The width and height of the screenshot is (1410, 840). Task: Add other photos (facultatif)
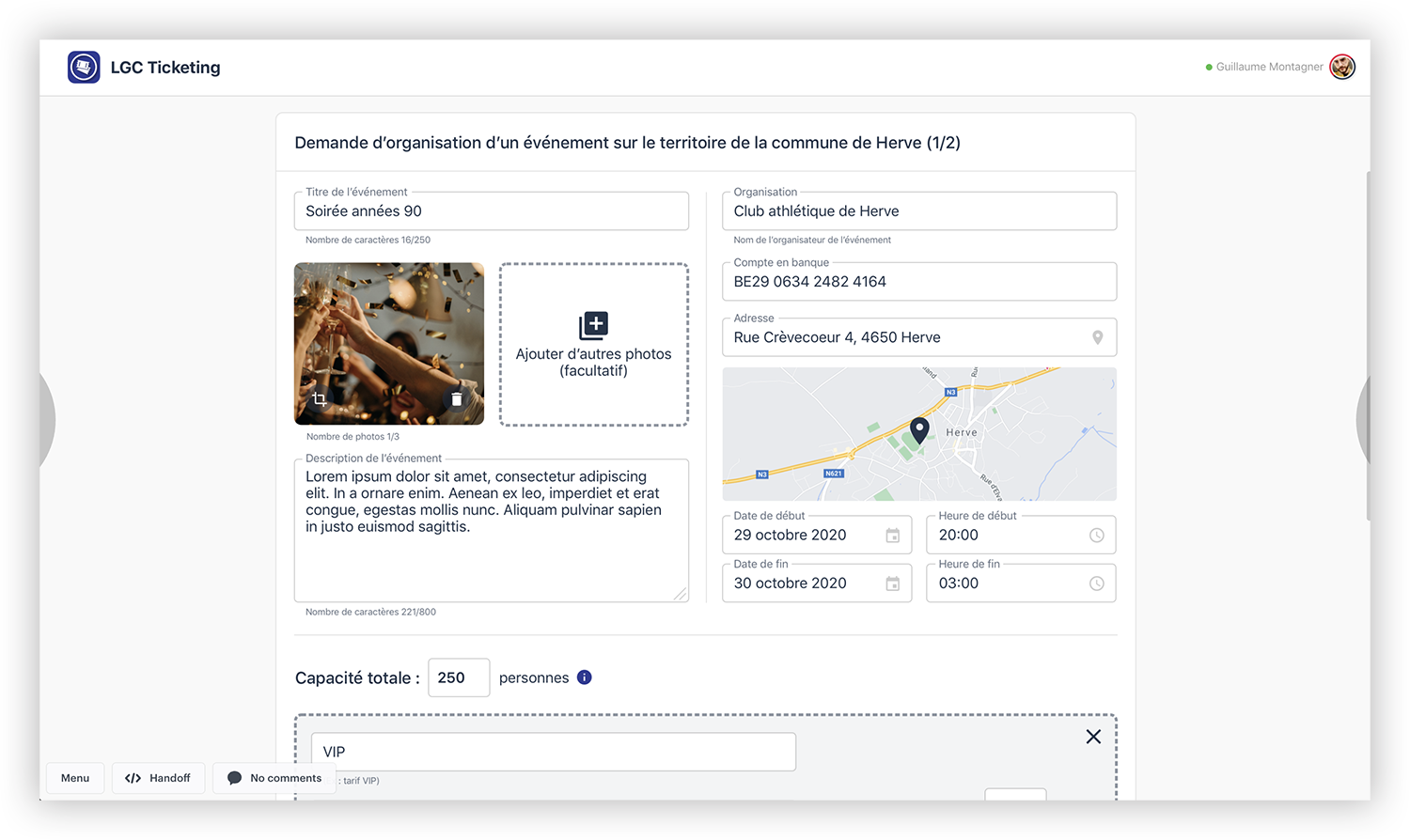tap(594, 345)
